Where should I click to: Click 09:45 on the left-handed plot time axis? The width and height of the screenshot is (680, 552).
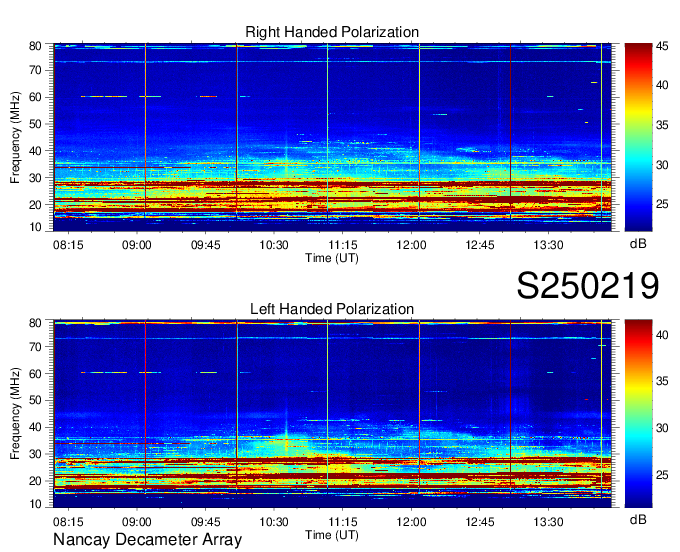coord(206,521)
